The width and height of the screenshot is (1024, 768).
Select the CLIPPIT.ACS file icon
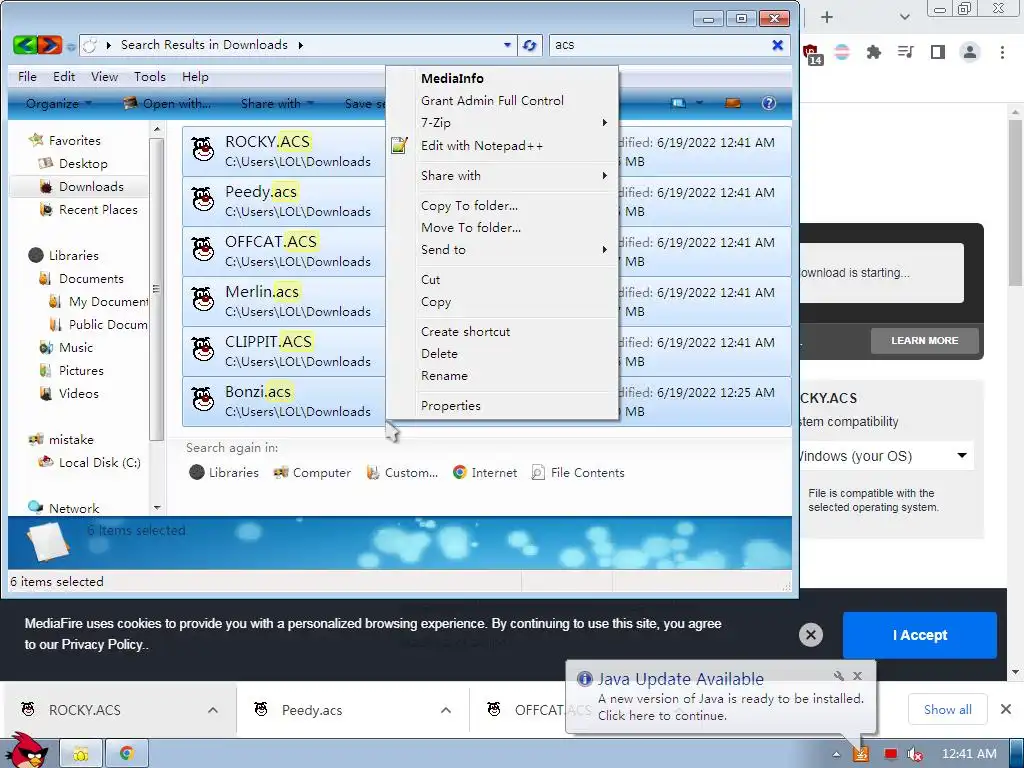coord(203,349)
